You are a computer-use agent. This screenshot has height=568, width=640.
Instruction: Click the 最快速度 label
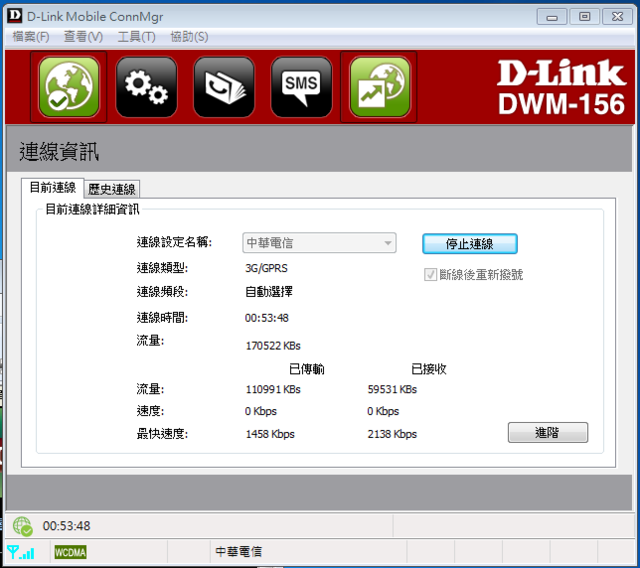(162, 434)
